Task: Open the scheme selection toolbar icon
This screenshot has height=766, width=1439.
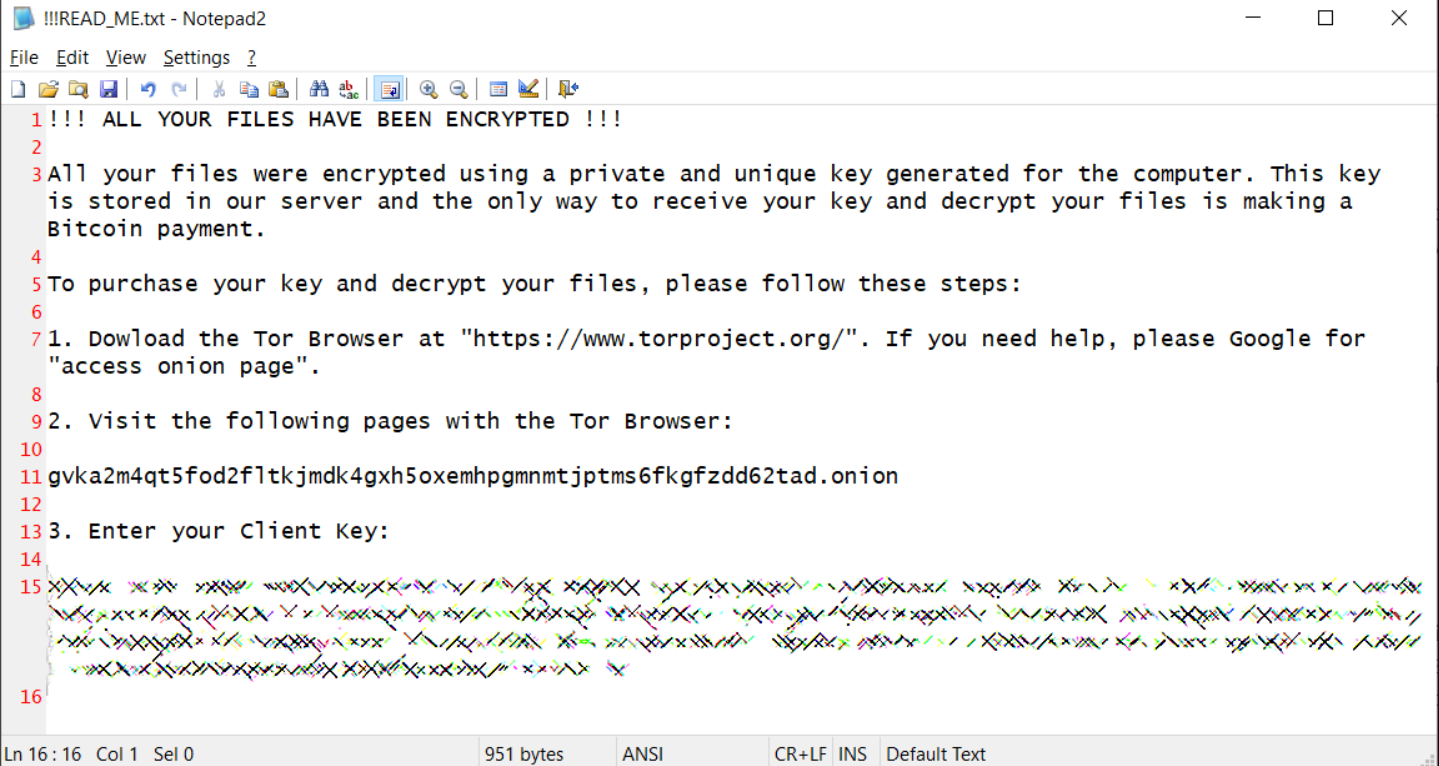Action: tap(499, 90)
